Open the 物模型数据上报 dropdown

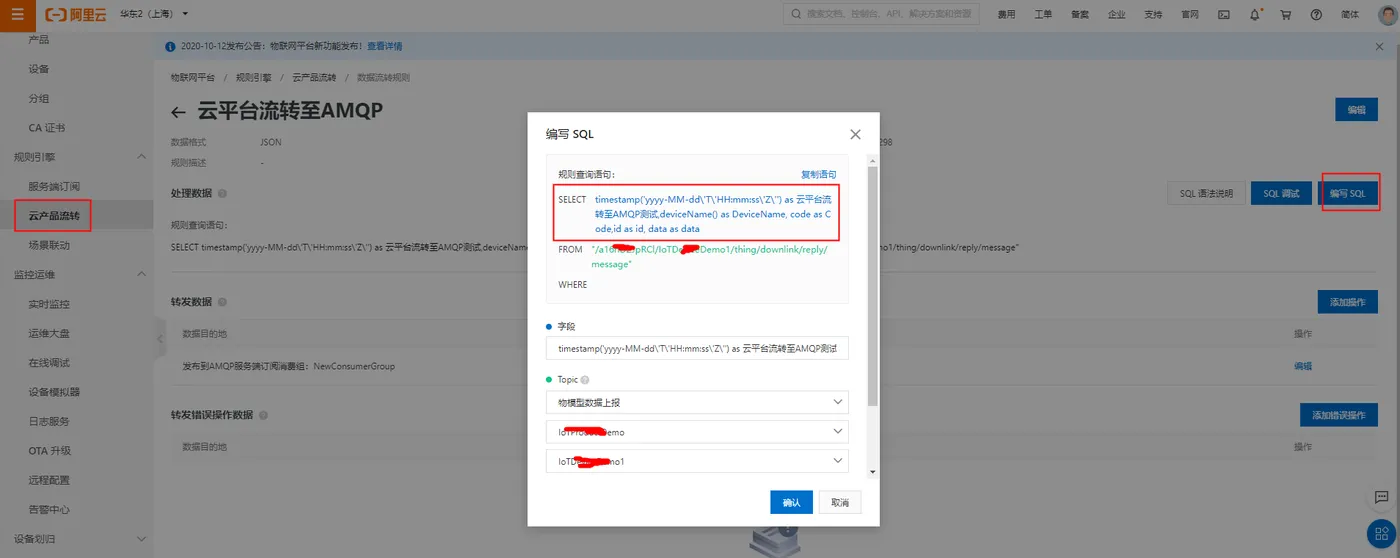pyautogui.click(x=697, y=402)
